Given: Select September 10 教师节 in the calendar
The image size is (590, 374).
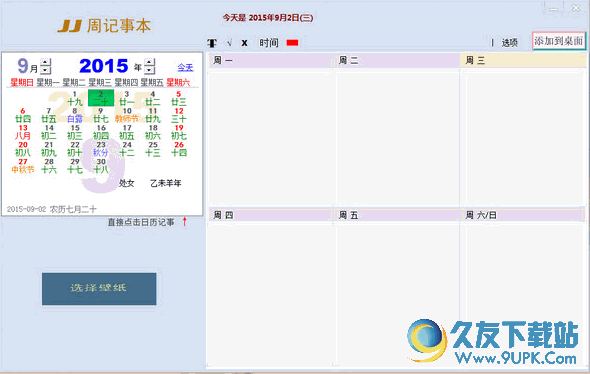Looking at the screenshot, I should 127,115.
